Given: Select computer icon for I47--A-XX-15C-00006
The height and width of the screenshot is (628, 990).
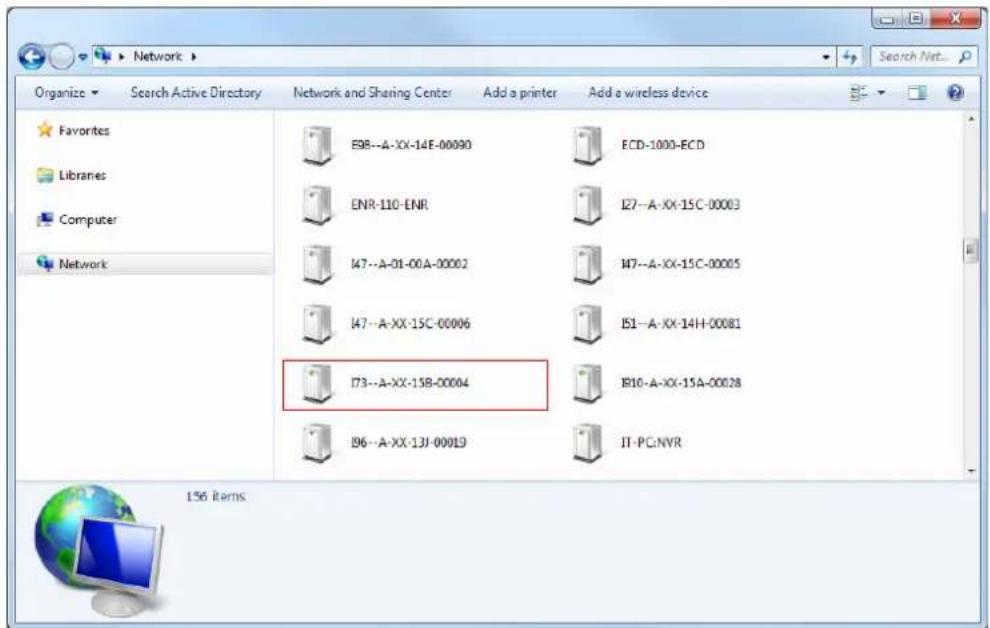Looking at the screenshot, I should (x=317, y=324).
